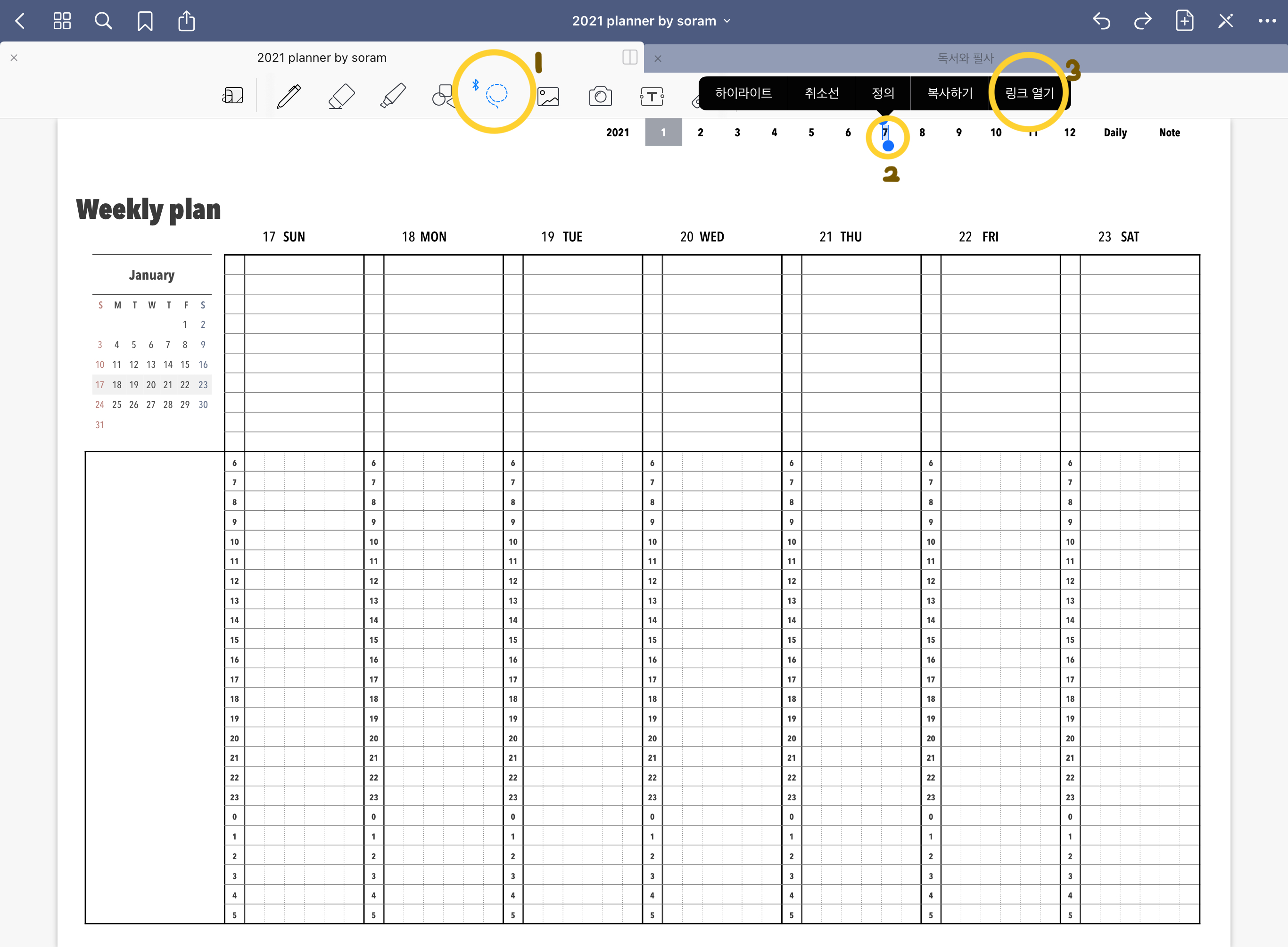The image size is (1288, 947).
Task: Expand the 2021 planner title dropdown
Action: tap(651, 21)
